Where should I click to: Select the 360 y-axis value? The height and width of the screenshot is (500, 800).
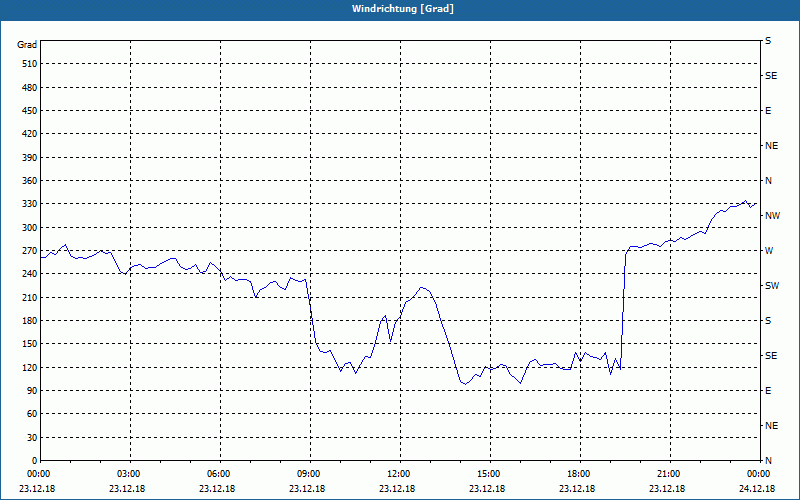coord(30,181)
